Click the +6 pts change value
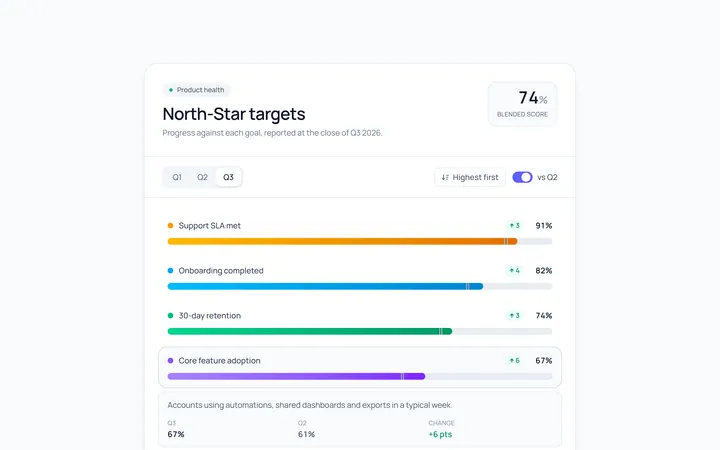 440,434
